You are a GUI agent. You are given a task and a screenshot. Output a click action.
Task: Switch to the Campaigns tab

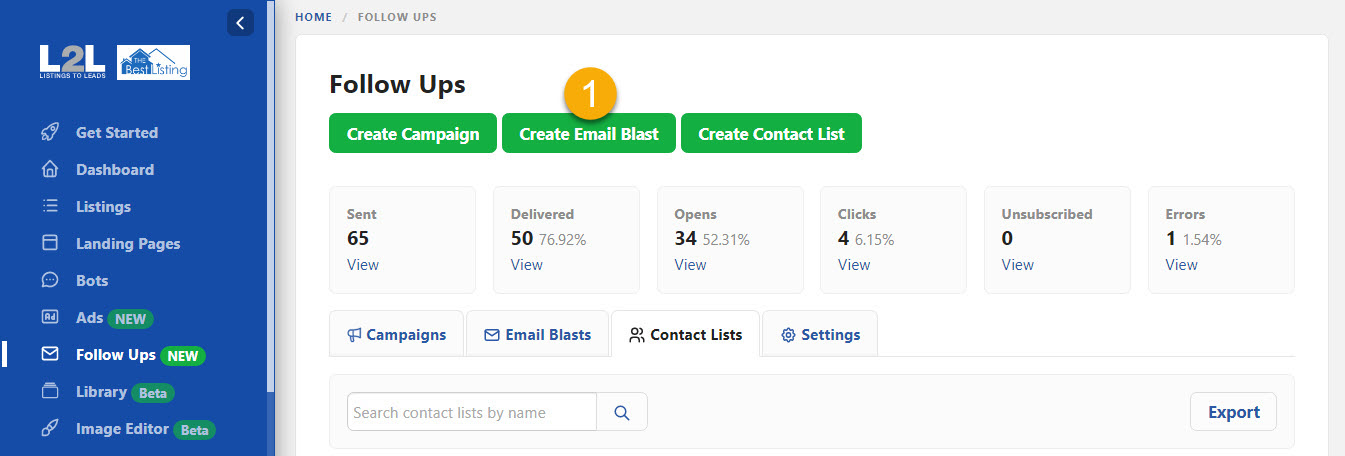click(x=397, y=334)
